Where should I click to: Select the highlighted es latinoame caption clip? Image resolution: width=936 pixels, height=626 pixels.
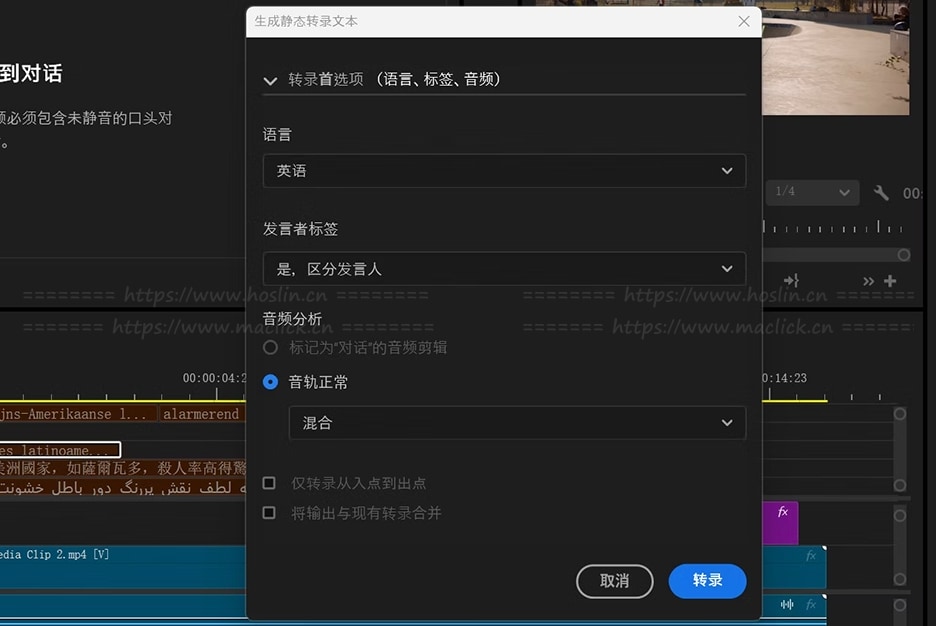(x=60, y=449)
